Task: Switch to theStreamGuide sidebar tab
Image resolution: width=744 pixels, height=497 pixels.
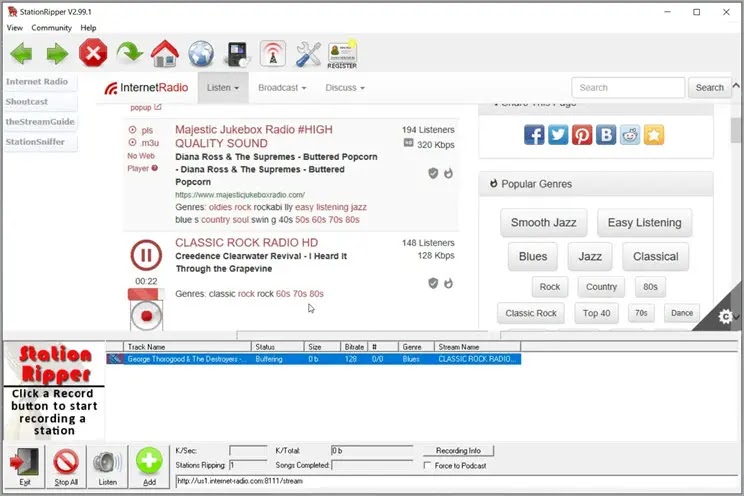Action: point(41,122)
